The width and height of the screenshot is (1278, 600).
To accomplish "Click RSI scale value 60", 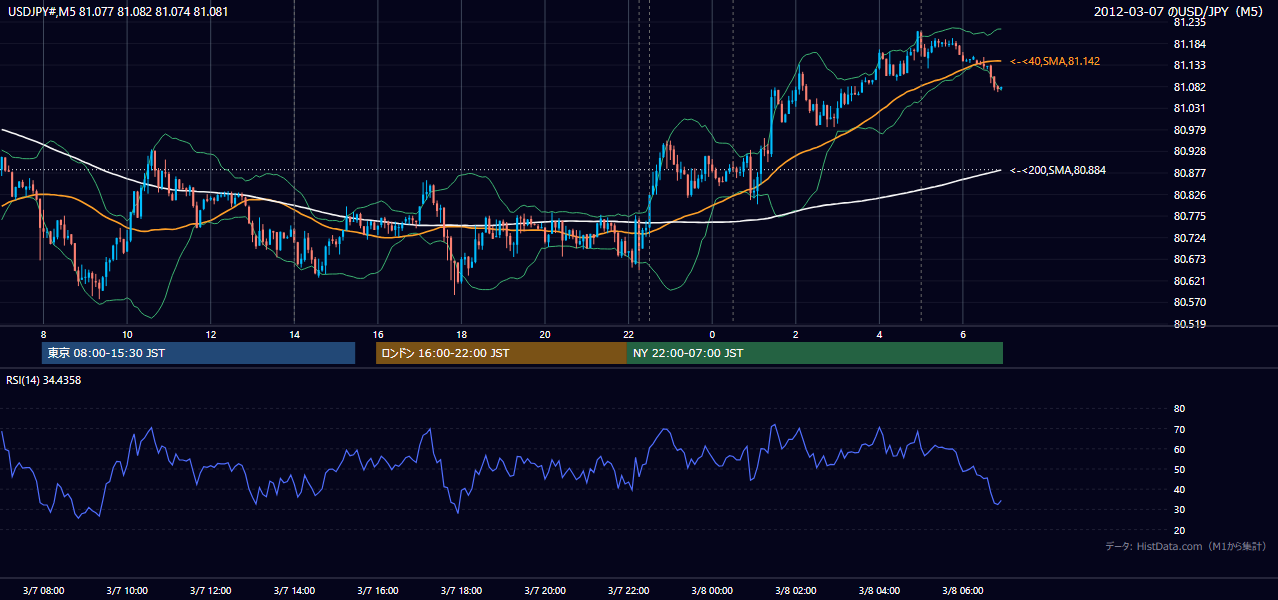I will coord(1179,449).
